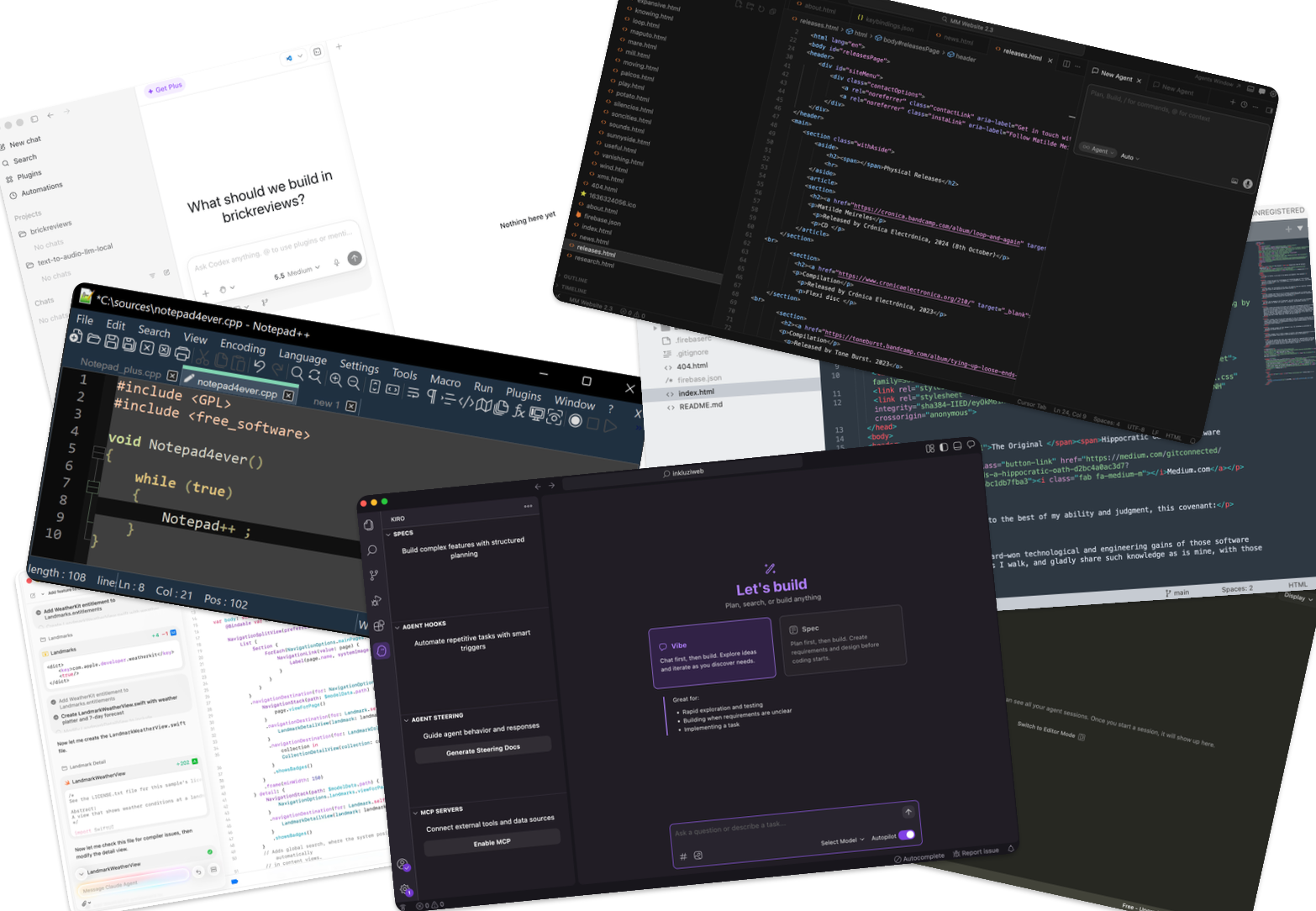Click Word wrap icon in Notepad++ toolbar
Screen dimensions: 1316x911
click(413, 393)
